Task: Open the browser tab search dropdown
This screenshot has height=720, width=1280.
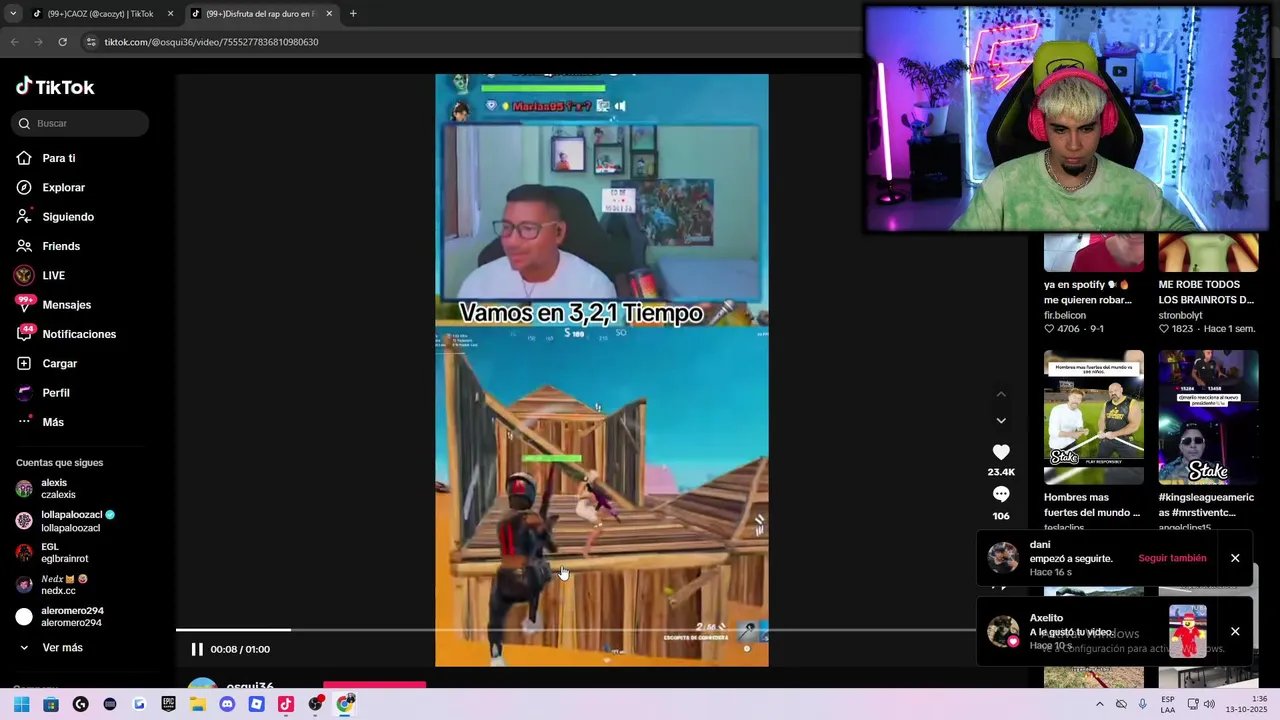Action: (x=12, y=14)
